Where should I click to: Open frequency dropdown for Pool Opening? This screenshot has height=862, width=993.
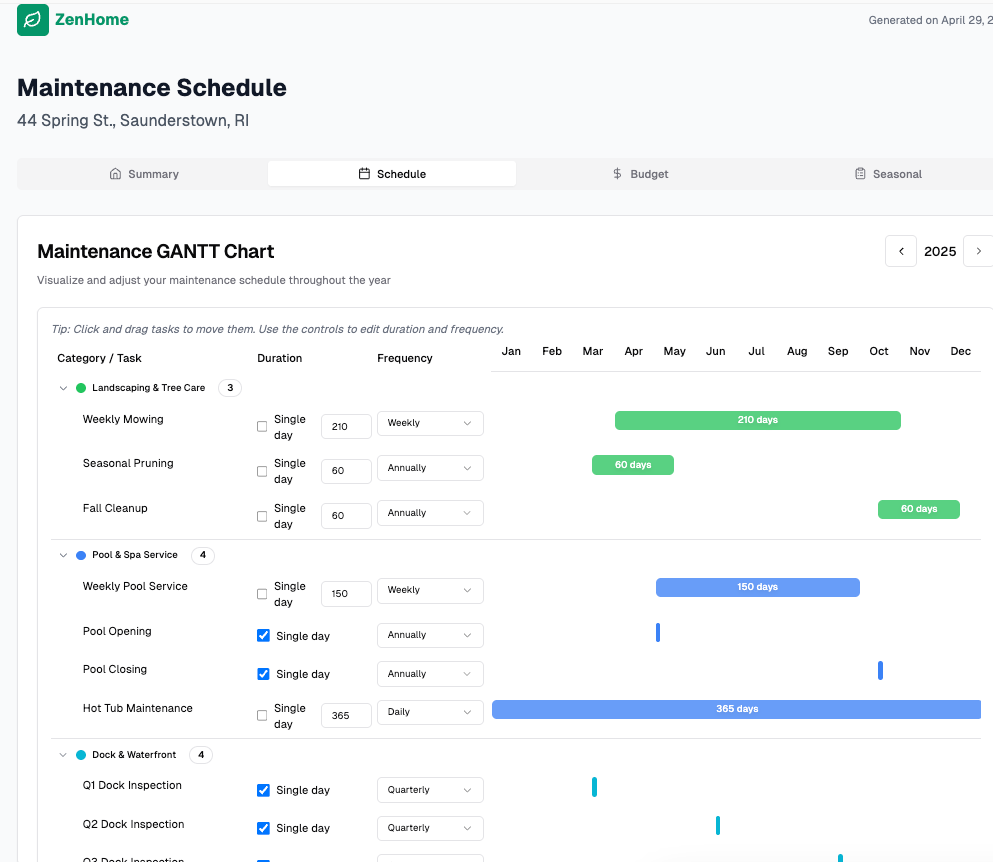click(x=430, y=635)
